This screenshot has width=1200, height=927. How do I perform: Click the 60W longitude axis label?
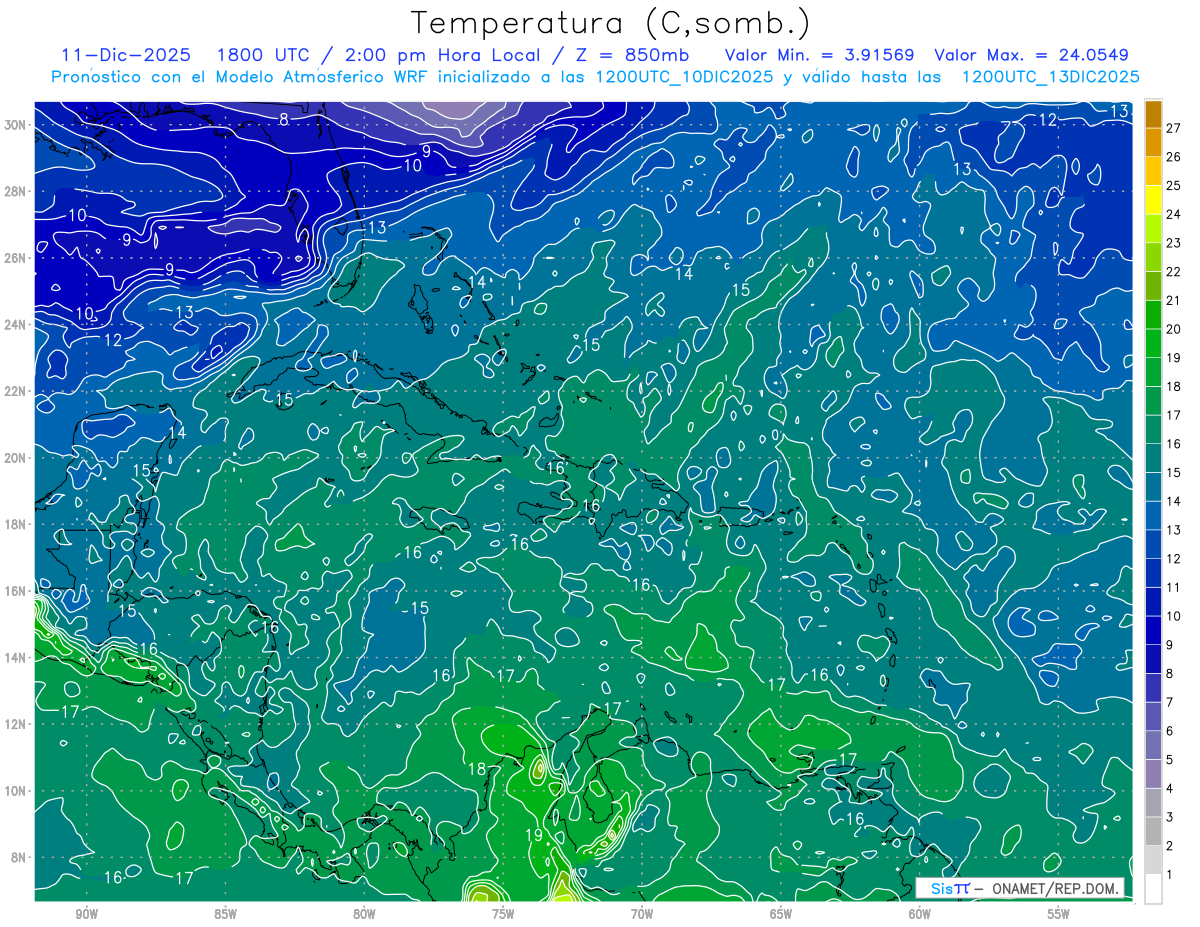tap(920, 914)
